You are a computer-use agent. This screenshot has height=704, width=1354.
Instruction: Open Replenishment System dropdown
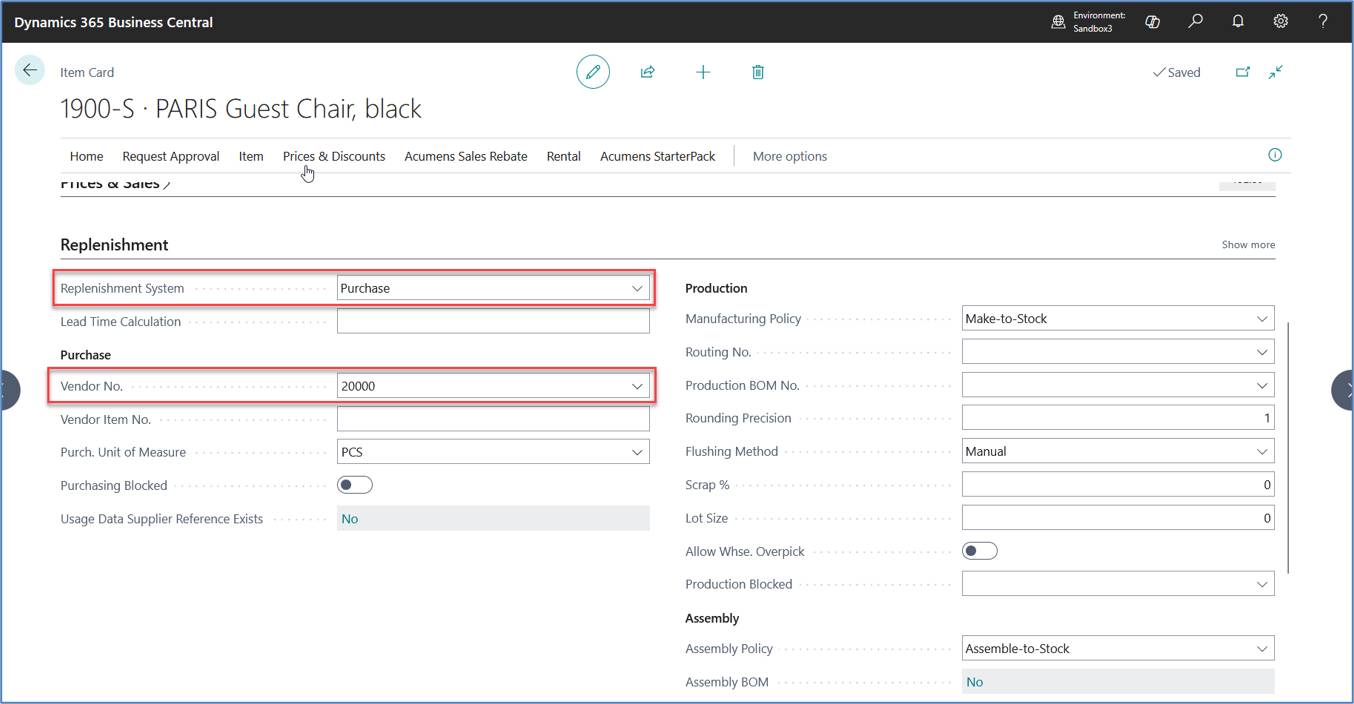(637, 288)
